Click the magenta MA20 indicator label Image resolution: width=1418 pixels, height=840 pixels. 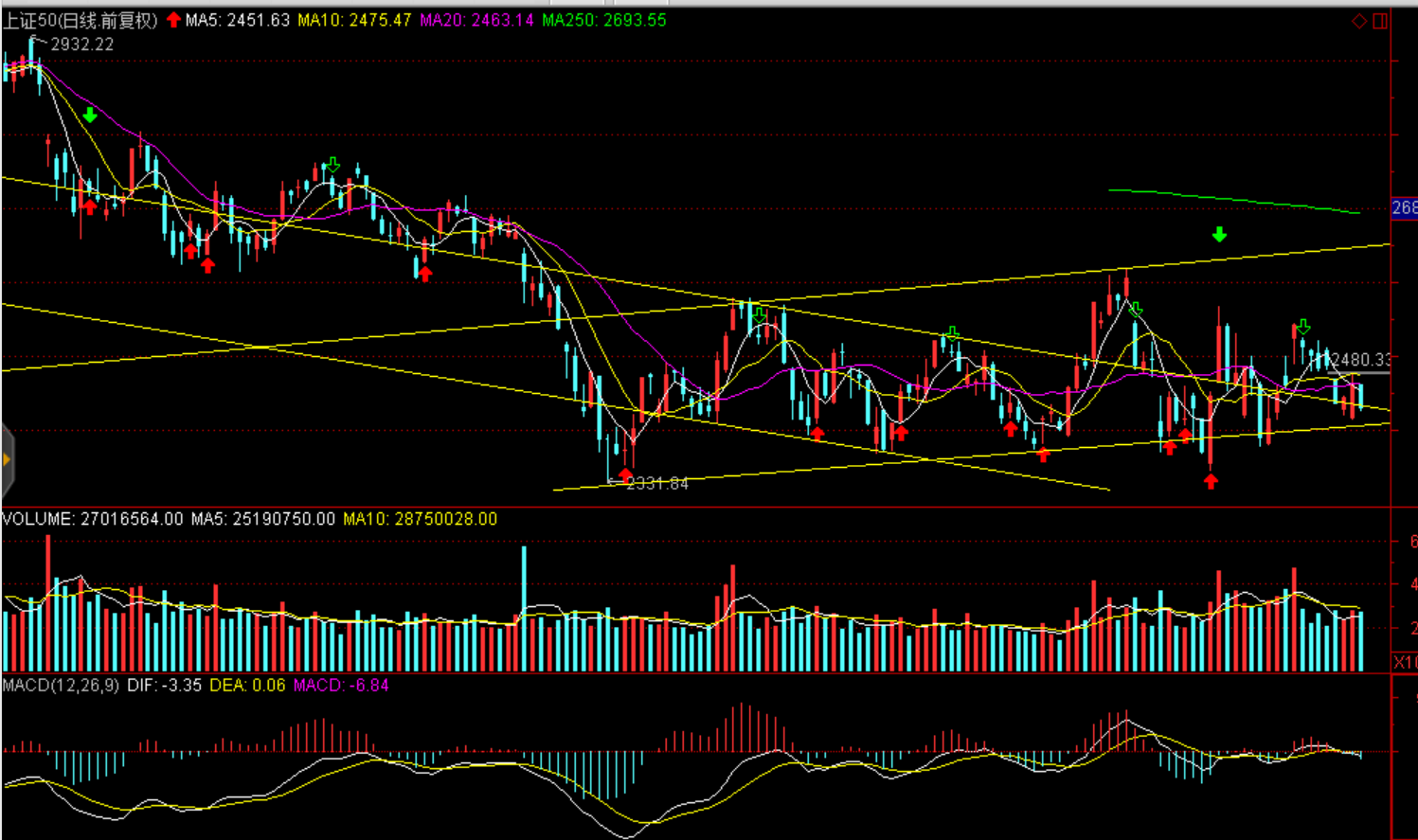[476, 21]
